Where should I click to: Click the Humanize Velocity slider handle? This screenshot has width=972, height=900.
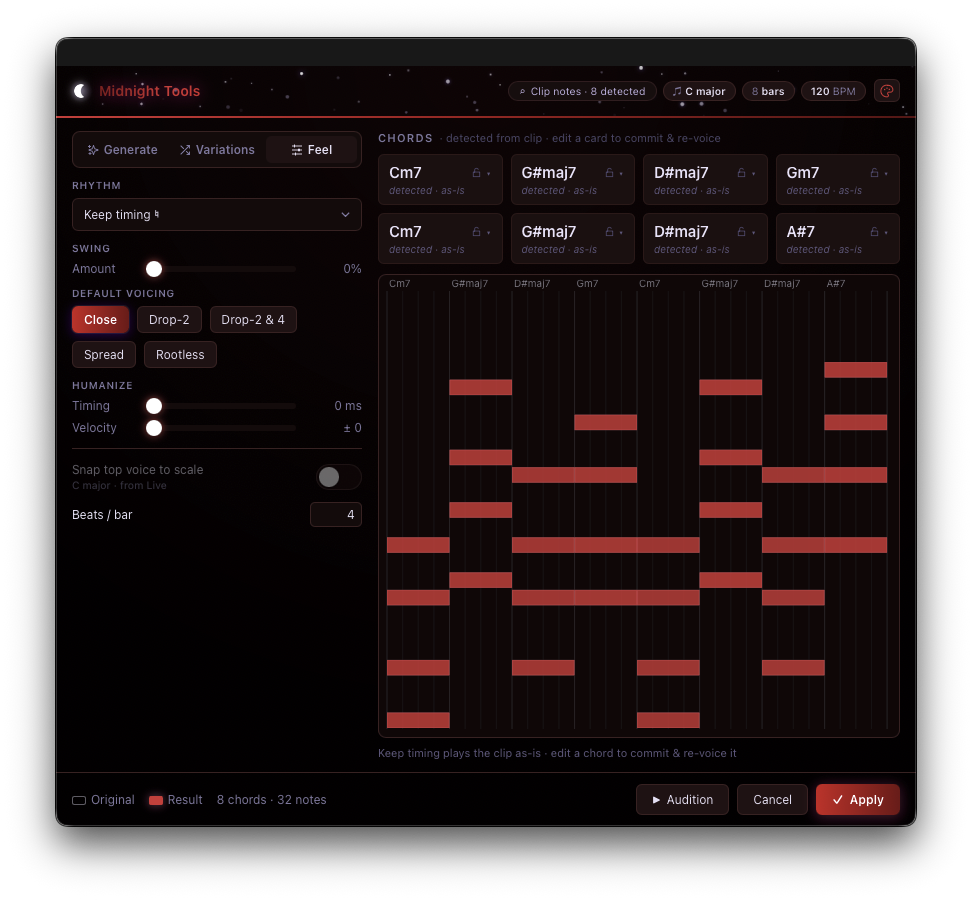point(154,428)
